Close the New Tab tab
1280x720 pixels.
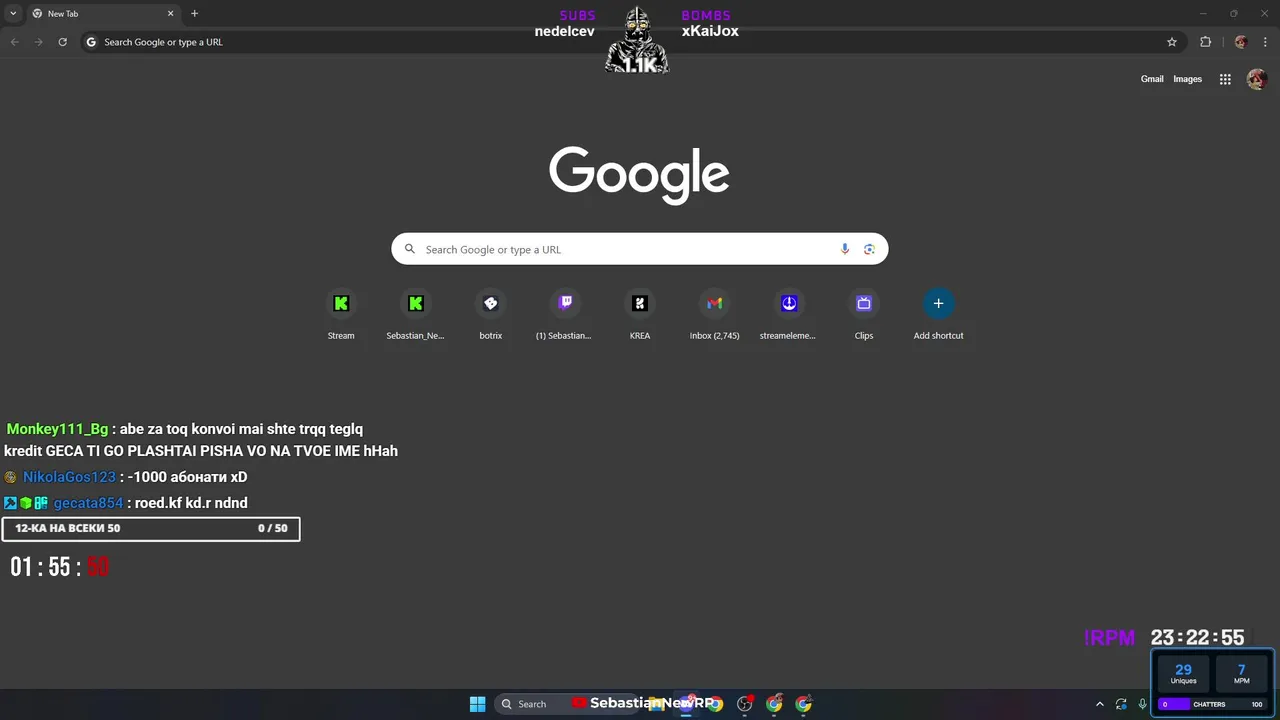[170, 14]
